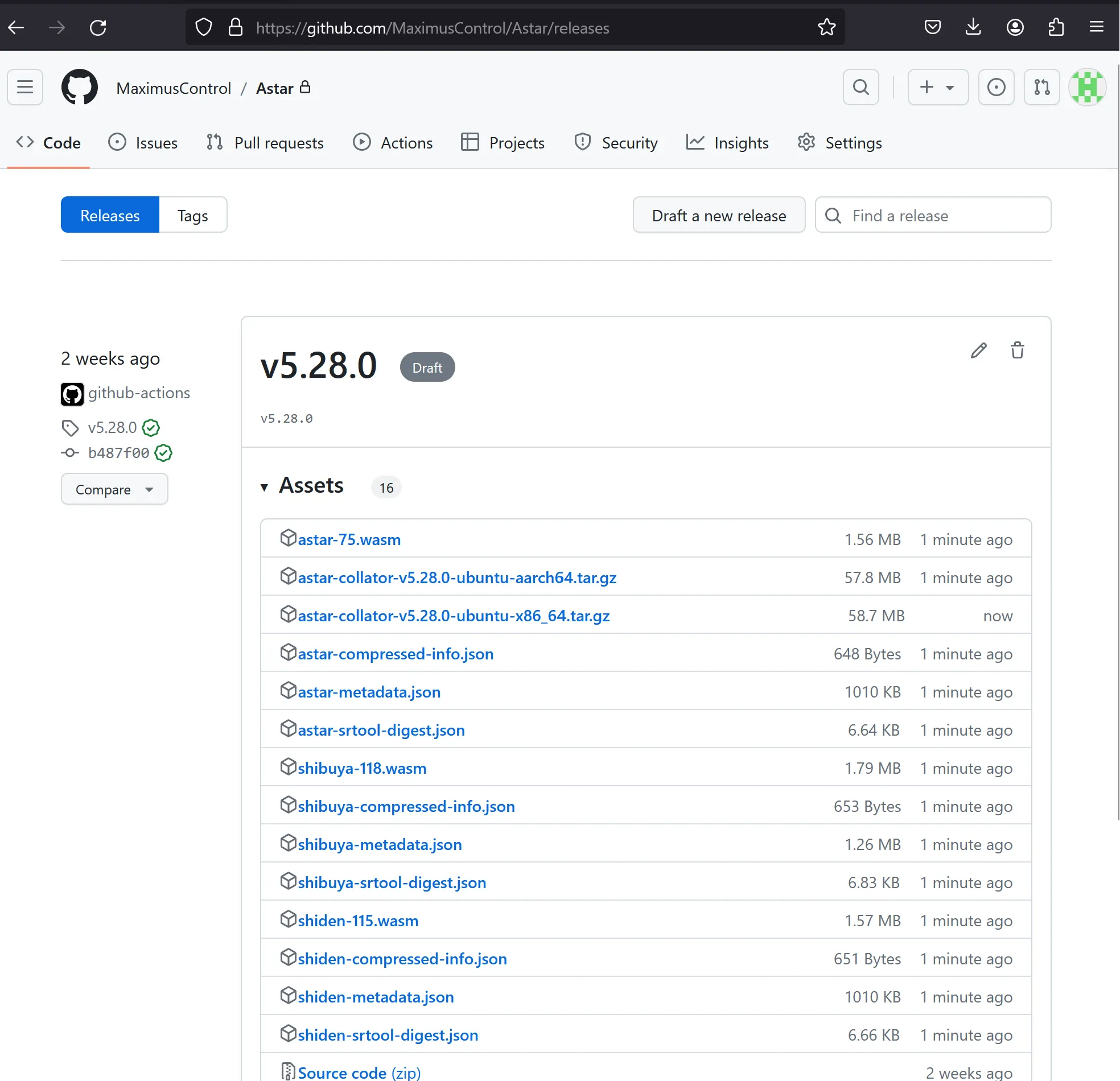This screenshot has width=1120, height=1081.
Task: Open the GitHub homepage octocat logo
Action: 80,88
